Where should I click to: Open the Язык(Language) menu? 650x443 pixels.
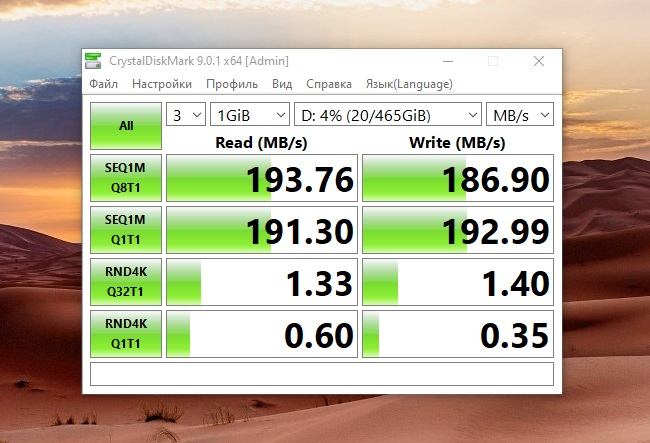(409, 84)
